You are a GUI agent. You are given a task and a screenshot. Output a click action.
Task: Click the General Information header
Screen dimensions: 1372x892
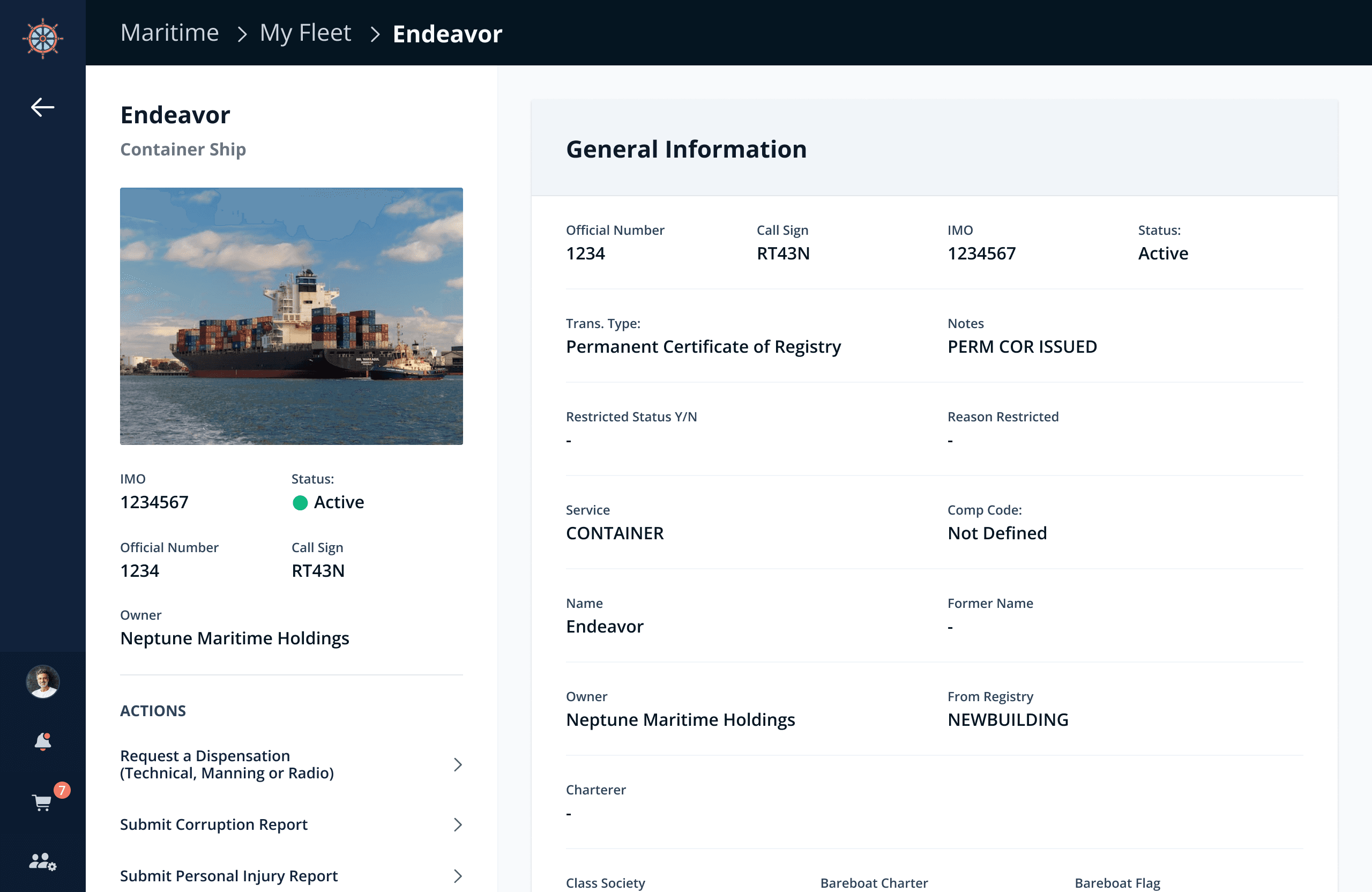(x=686, y=150)
